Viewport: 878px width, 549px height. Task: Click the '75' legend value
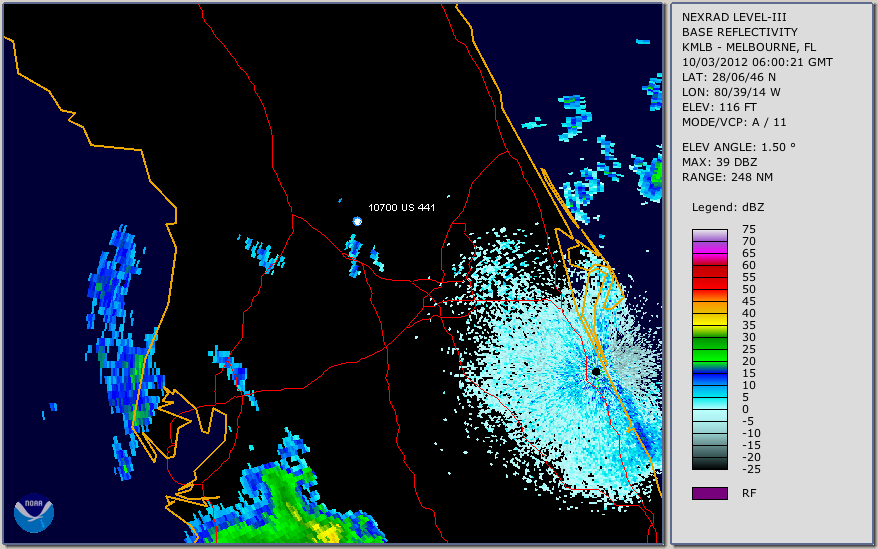749,229
